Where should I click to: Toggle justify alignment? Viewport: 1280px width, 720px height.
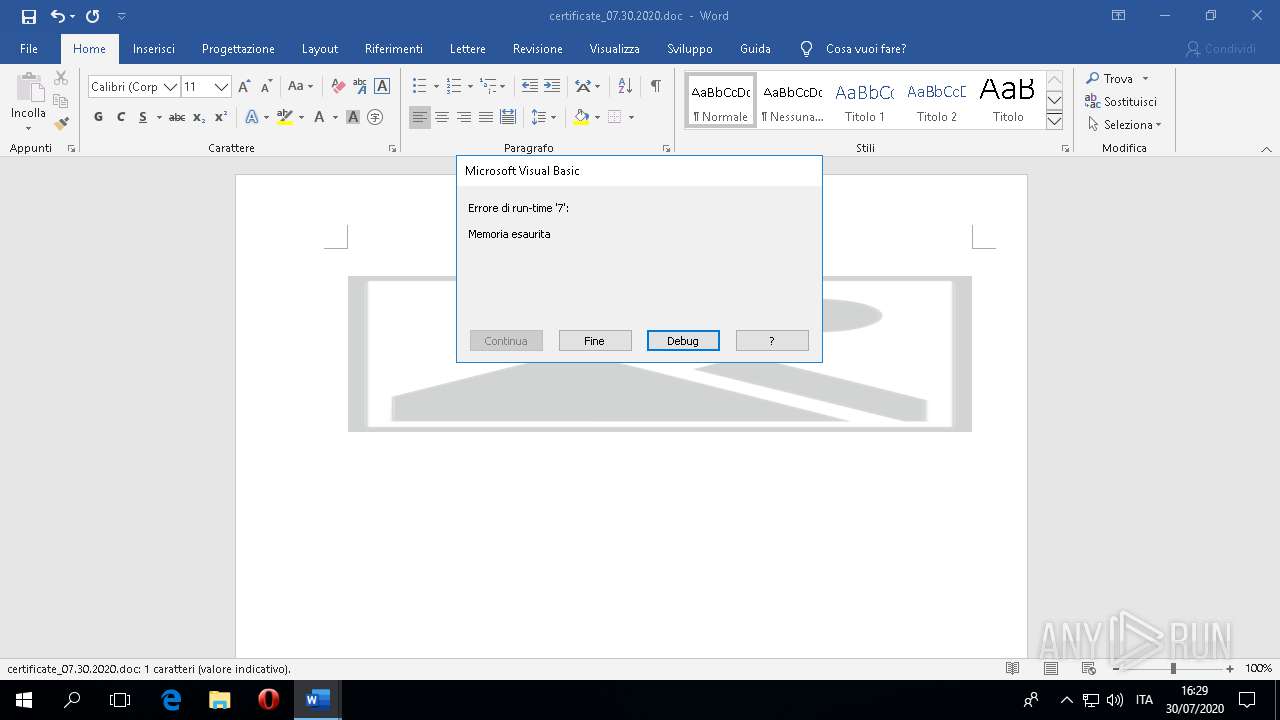coord(486,117)
